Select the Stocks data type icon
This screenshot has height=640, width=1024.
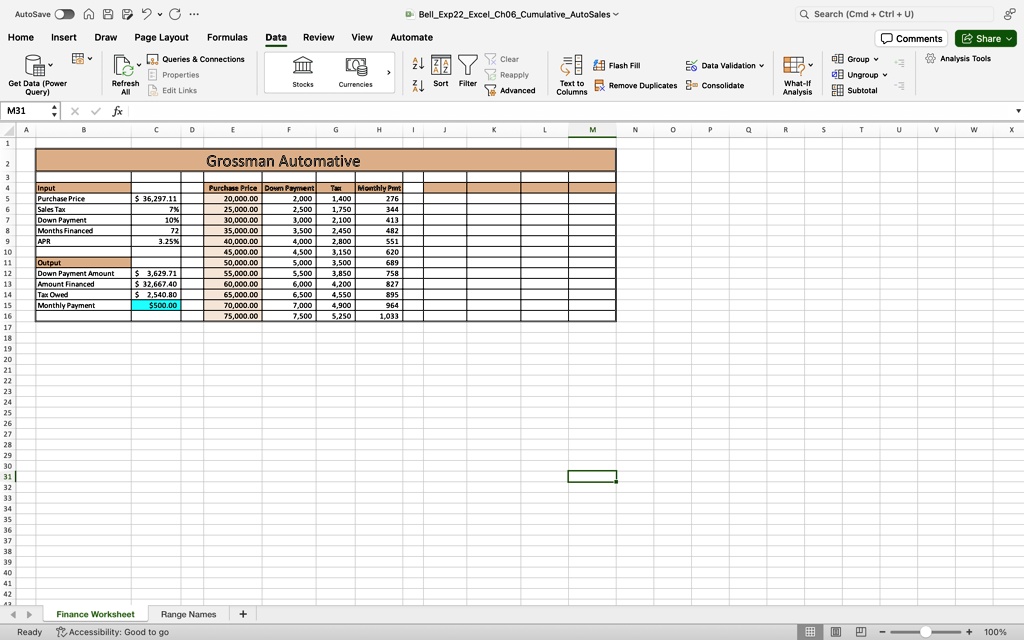coord(301,70)
